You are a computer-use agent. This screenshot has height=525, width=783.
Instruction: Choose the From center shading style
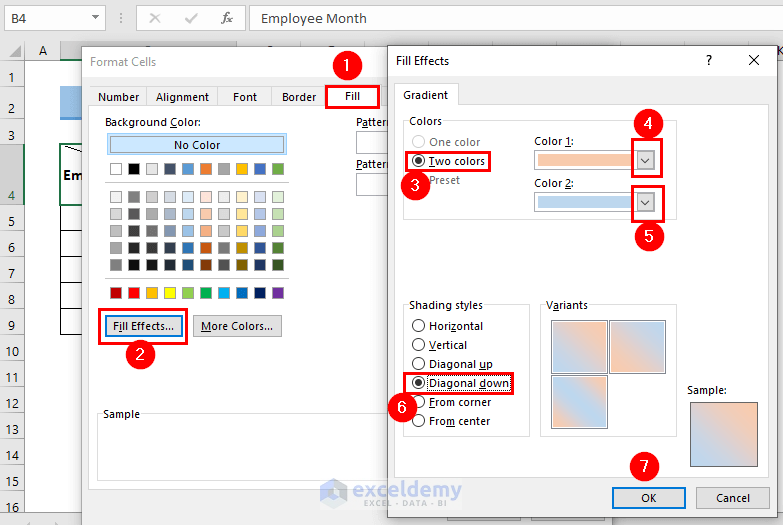coord(451,421)
